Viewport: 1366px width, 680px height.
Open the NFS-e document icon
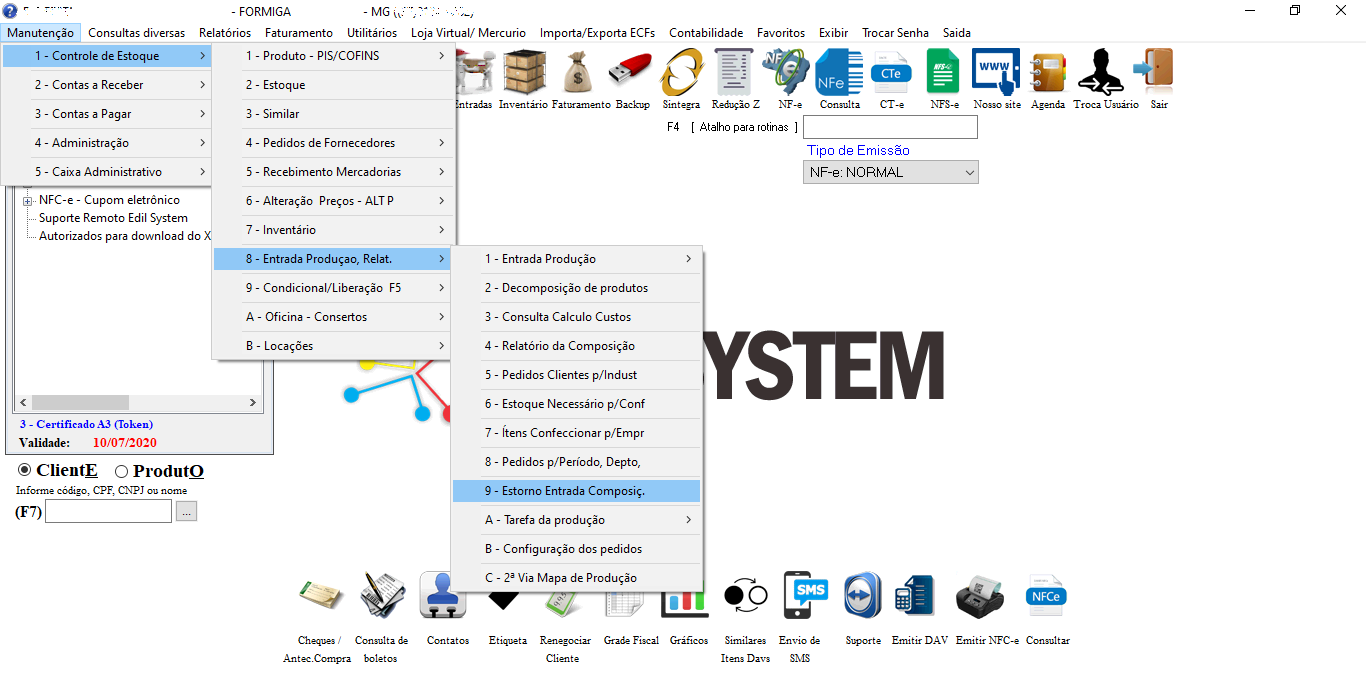click(x=943, y=74)
